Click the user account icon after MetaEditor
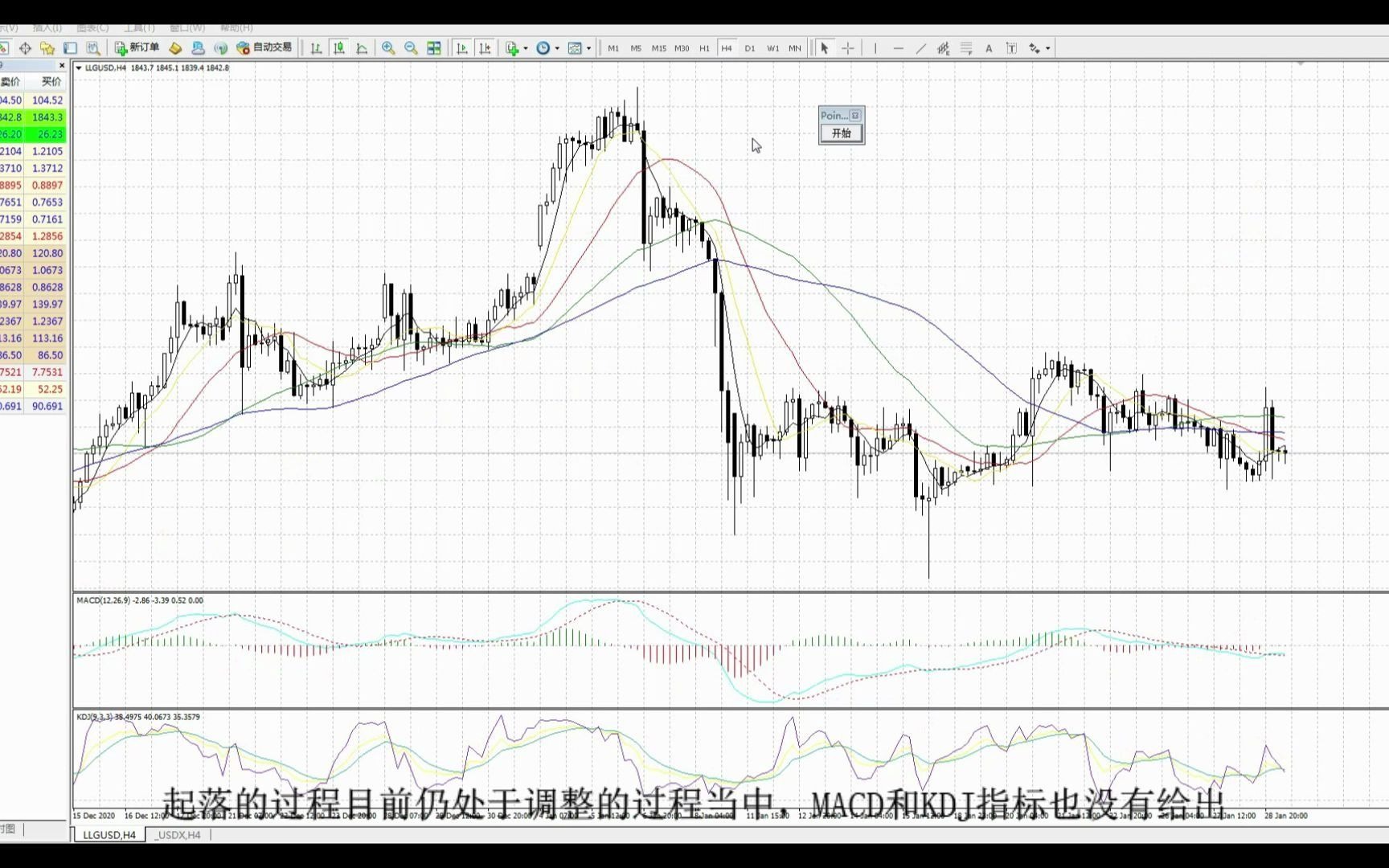 pos(198,48)
